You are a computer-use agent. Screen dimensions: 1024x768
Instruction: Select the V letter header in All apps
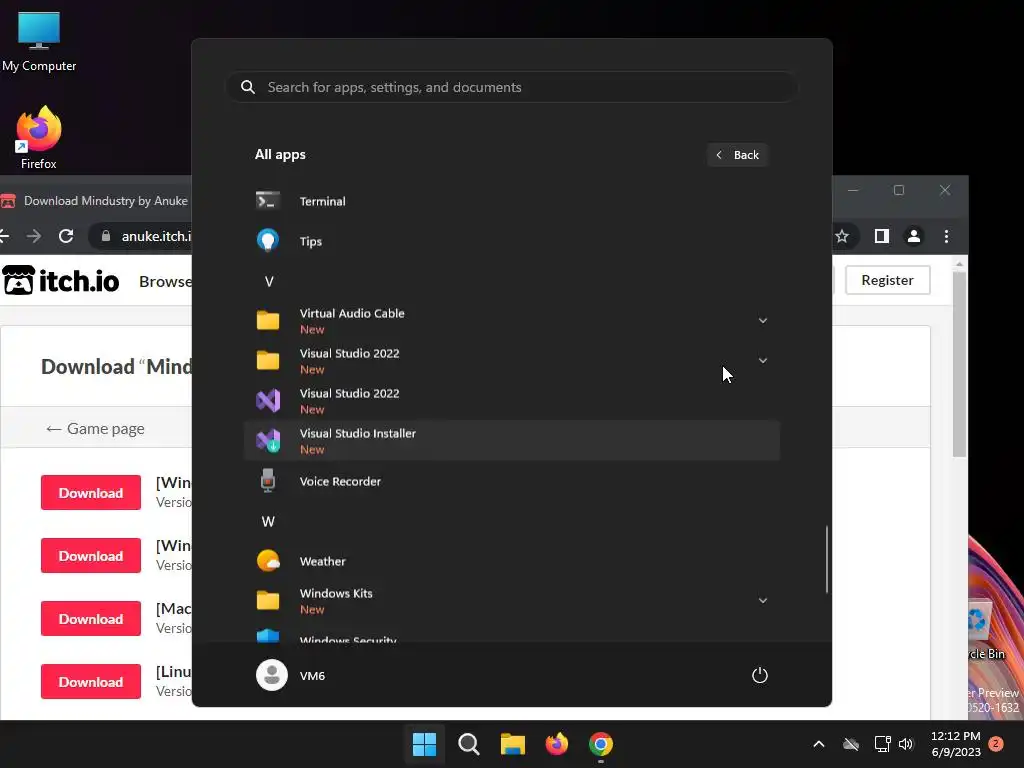268,281
